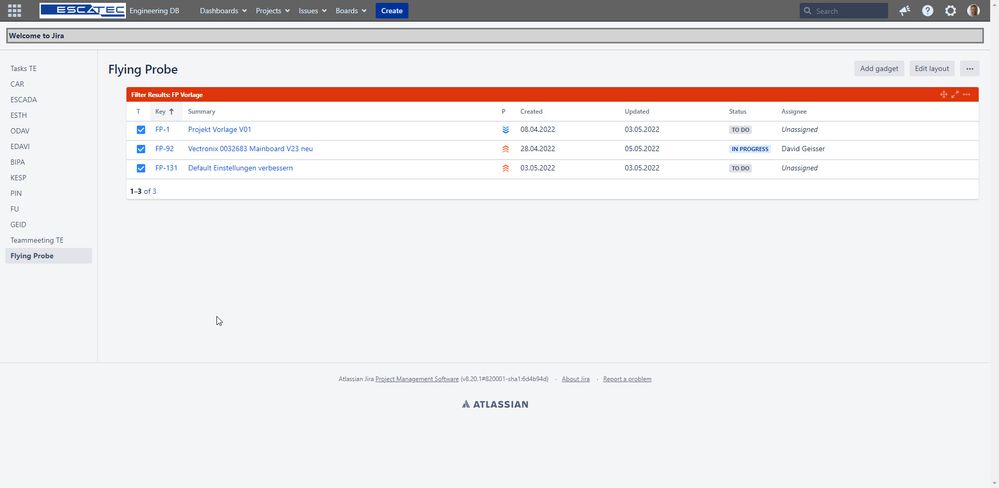Click the TO DO badge for FP-1
The image size is (999, 488).
[x=740, y=129]
